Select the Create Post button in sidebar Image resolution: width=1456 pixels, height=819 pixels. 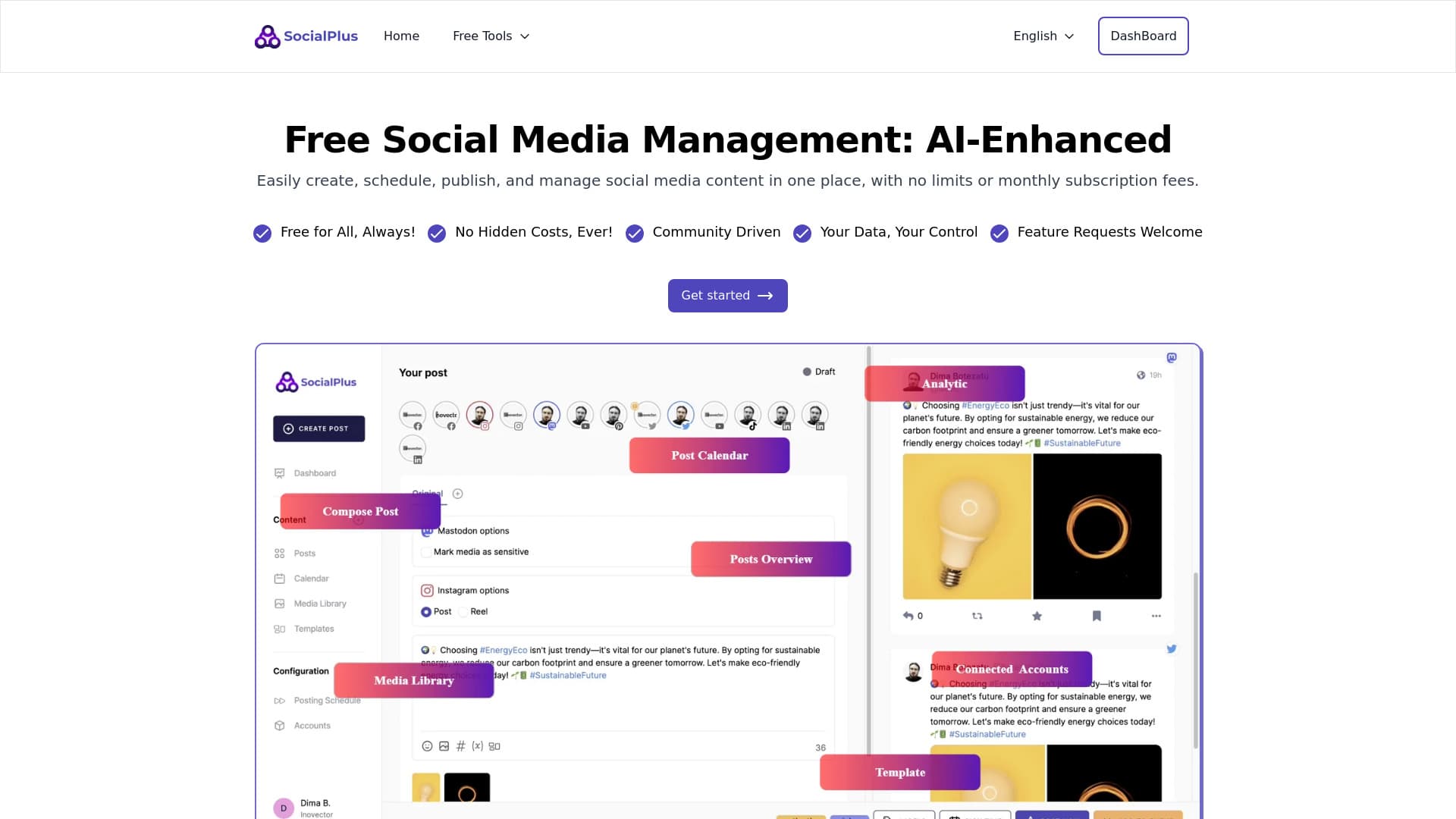click(x=318, y=428)
